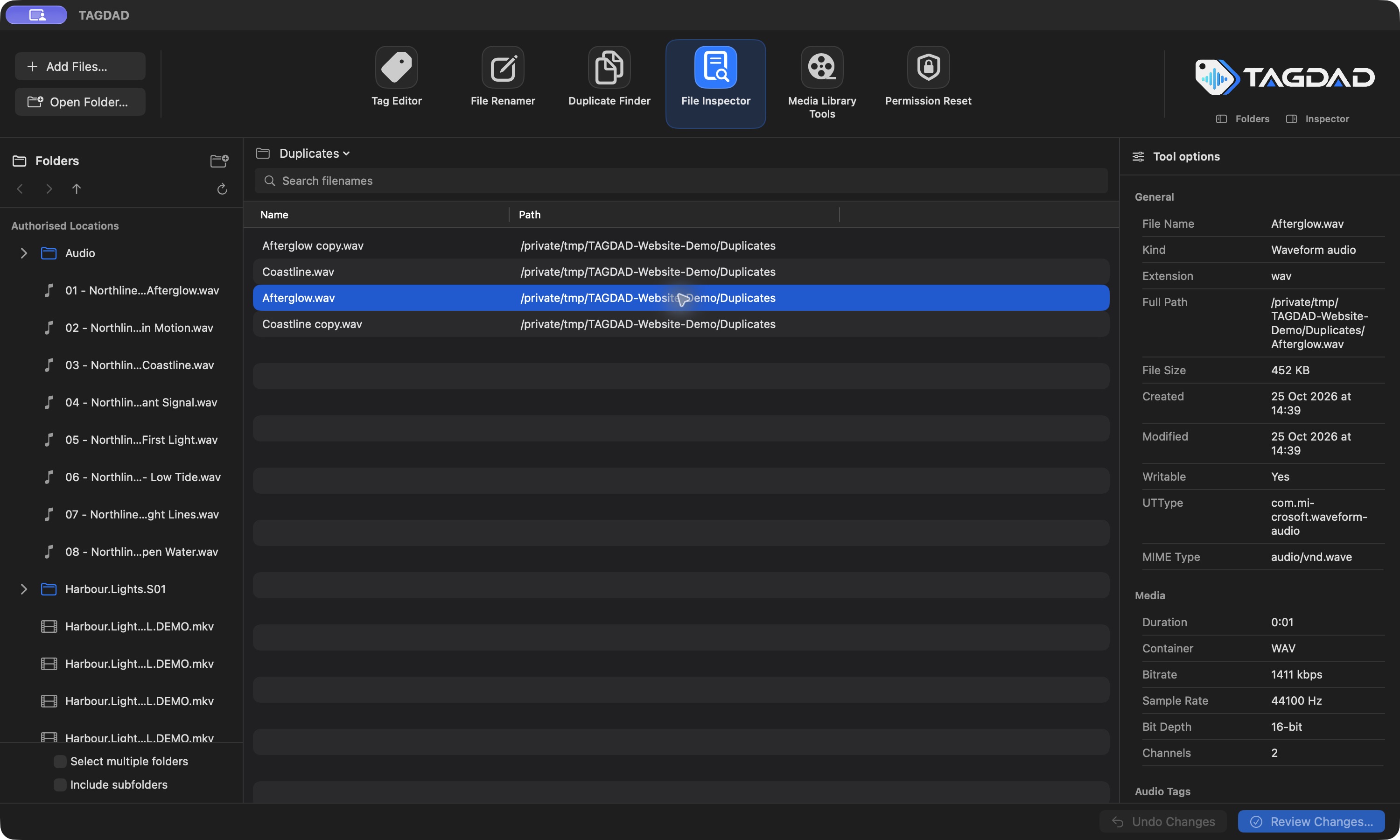1400x840 pixels.
Task: Select the Coastline.wav row
Action: tap(681, 272)
